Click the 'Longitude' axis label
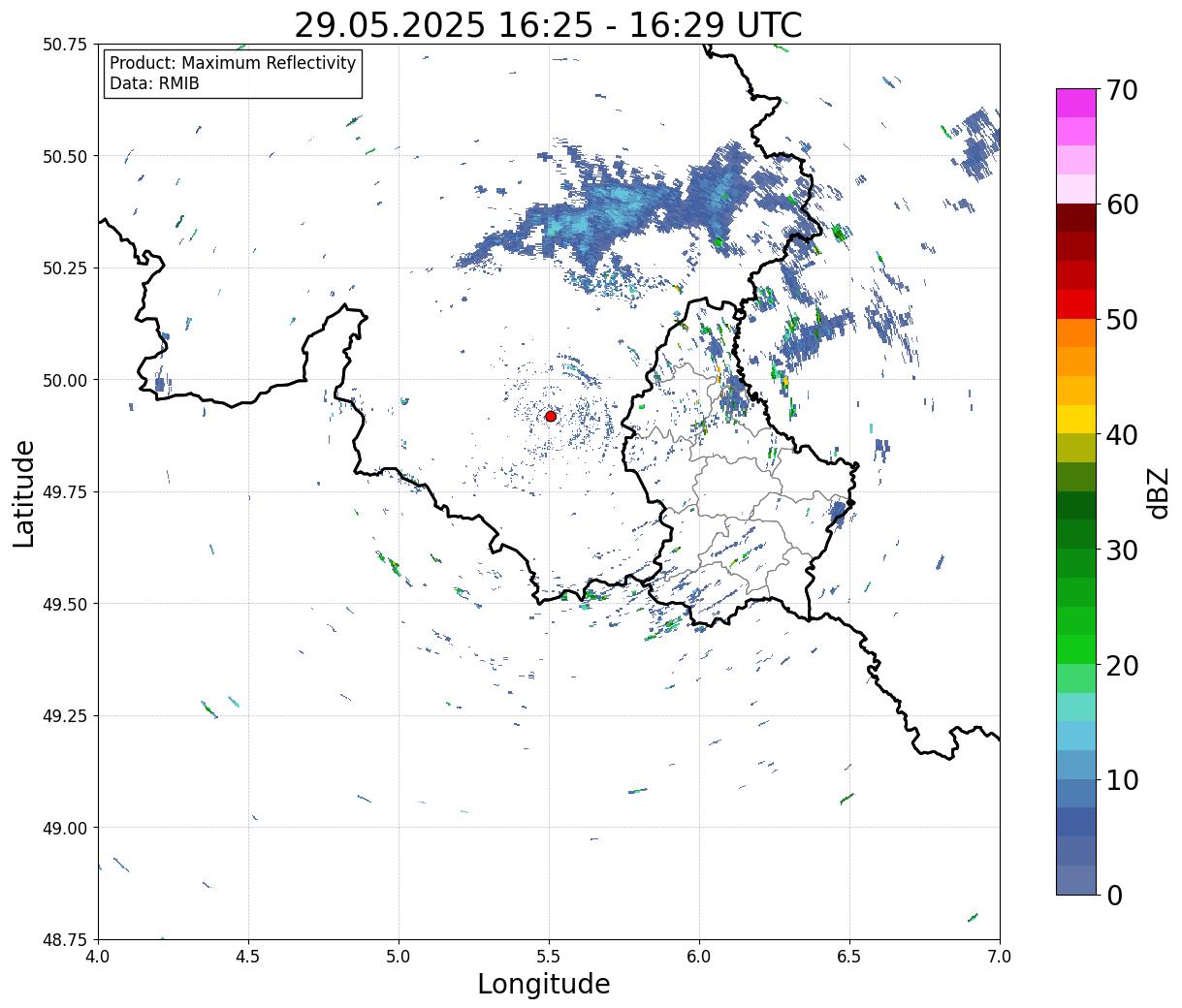Screen dimensions: 1182x1008 click(544, 984)
